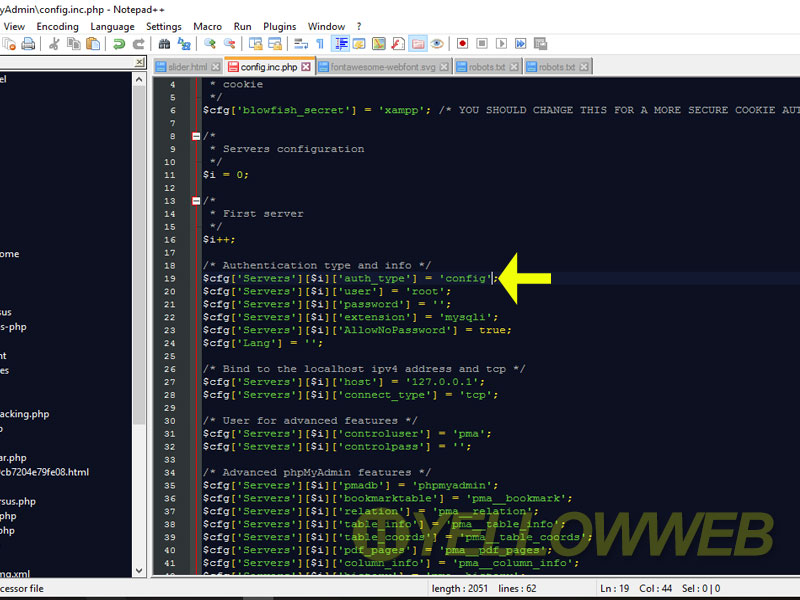
Task: Click the Zoom In magnifier icon
Action: (210, 44)
